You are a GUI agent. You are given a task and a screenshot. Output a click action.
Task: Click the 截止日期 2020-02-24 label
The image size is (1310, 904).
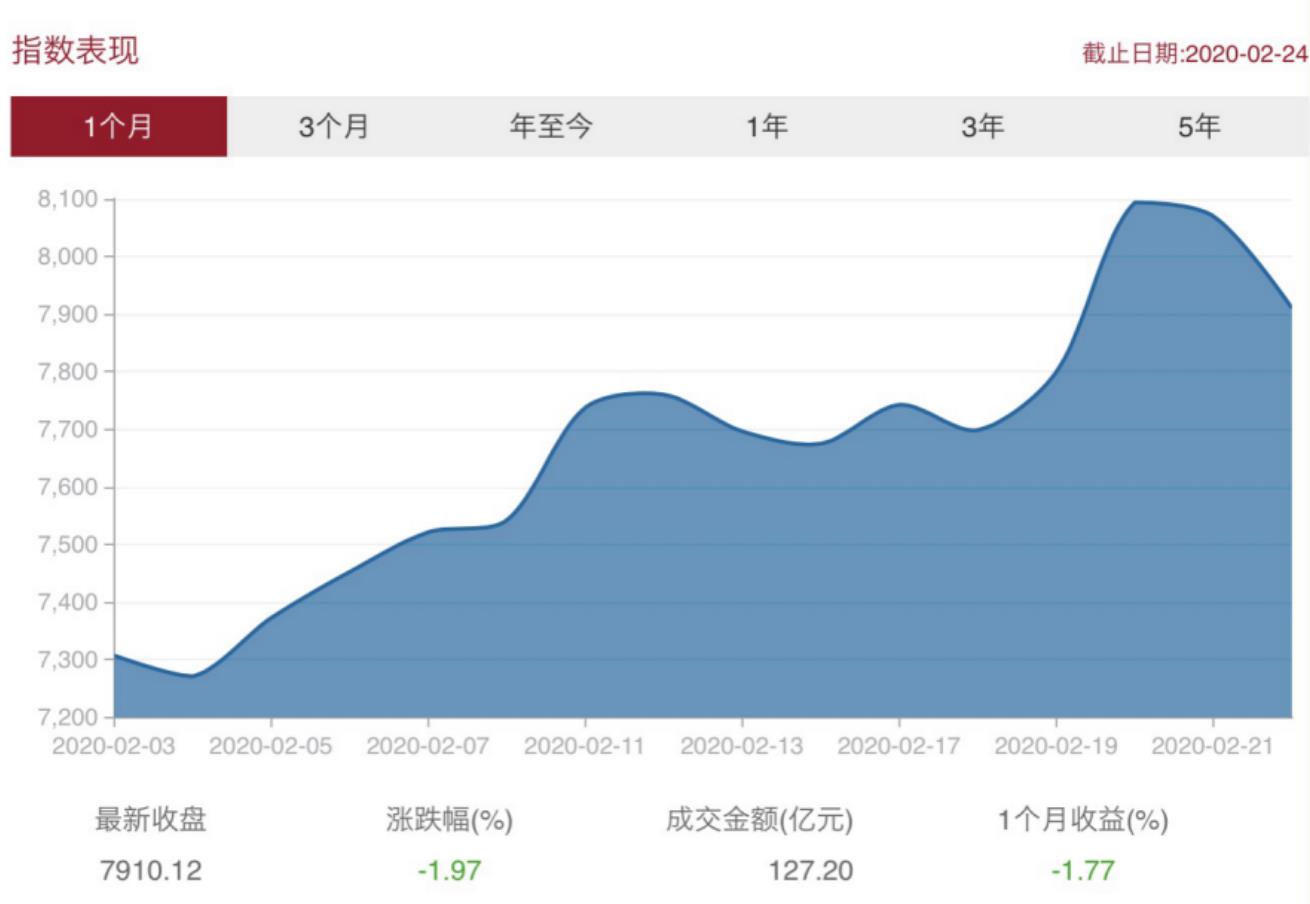pos(1194,54)
